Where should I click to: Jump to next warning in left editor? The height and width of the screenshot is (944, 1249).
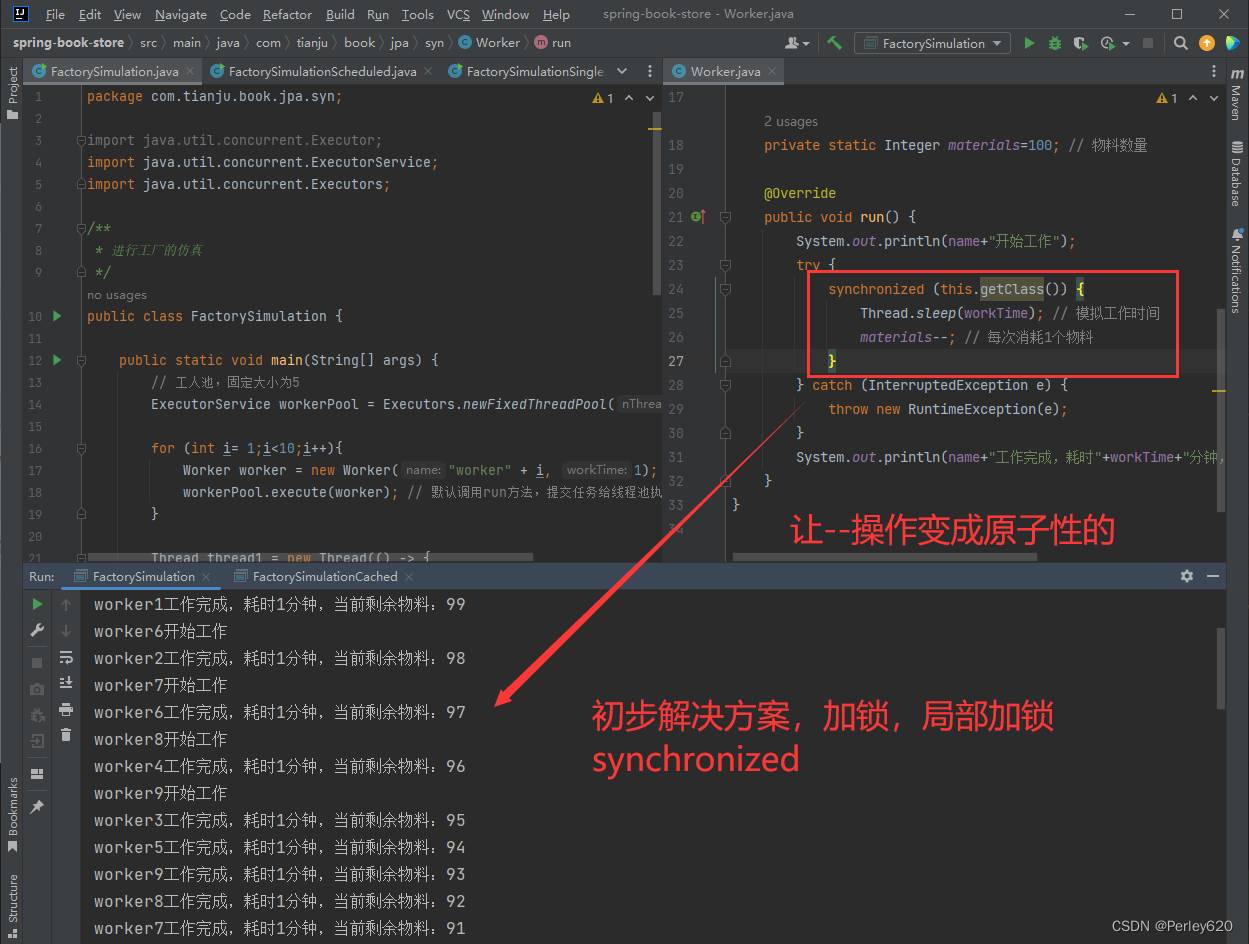[648, 98]
